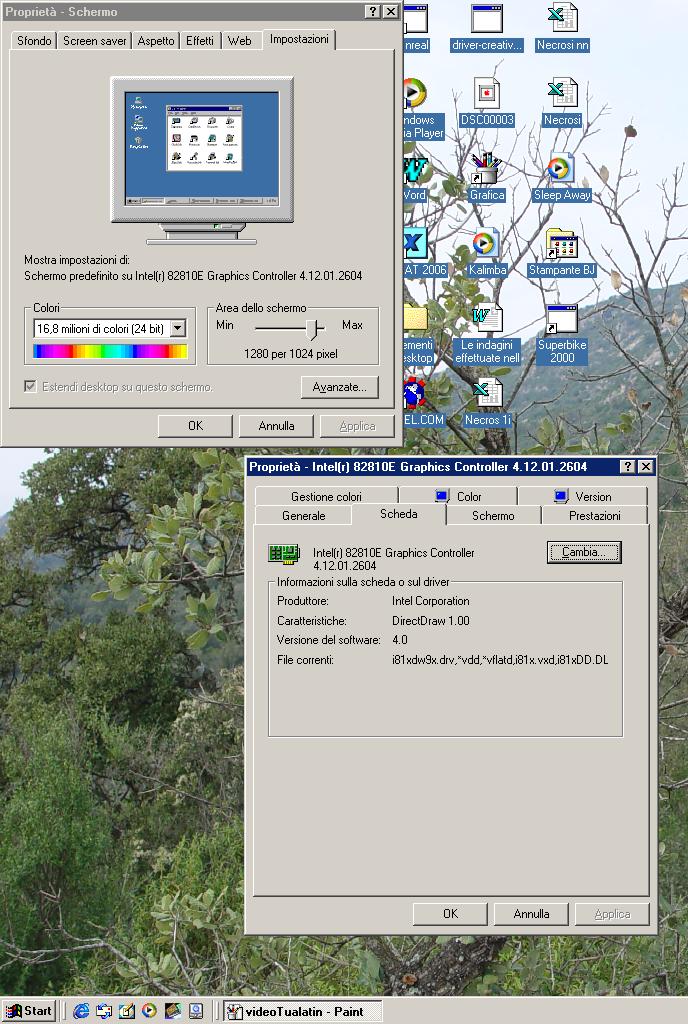The height and width of the screenshot is (1024, 688).
Task: Click the Intel Corporation manufacturer text
Action: pos(431,601)
